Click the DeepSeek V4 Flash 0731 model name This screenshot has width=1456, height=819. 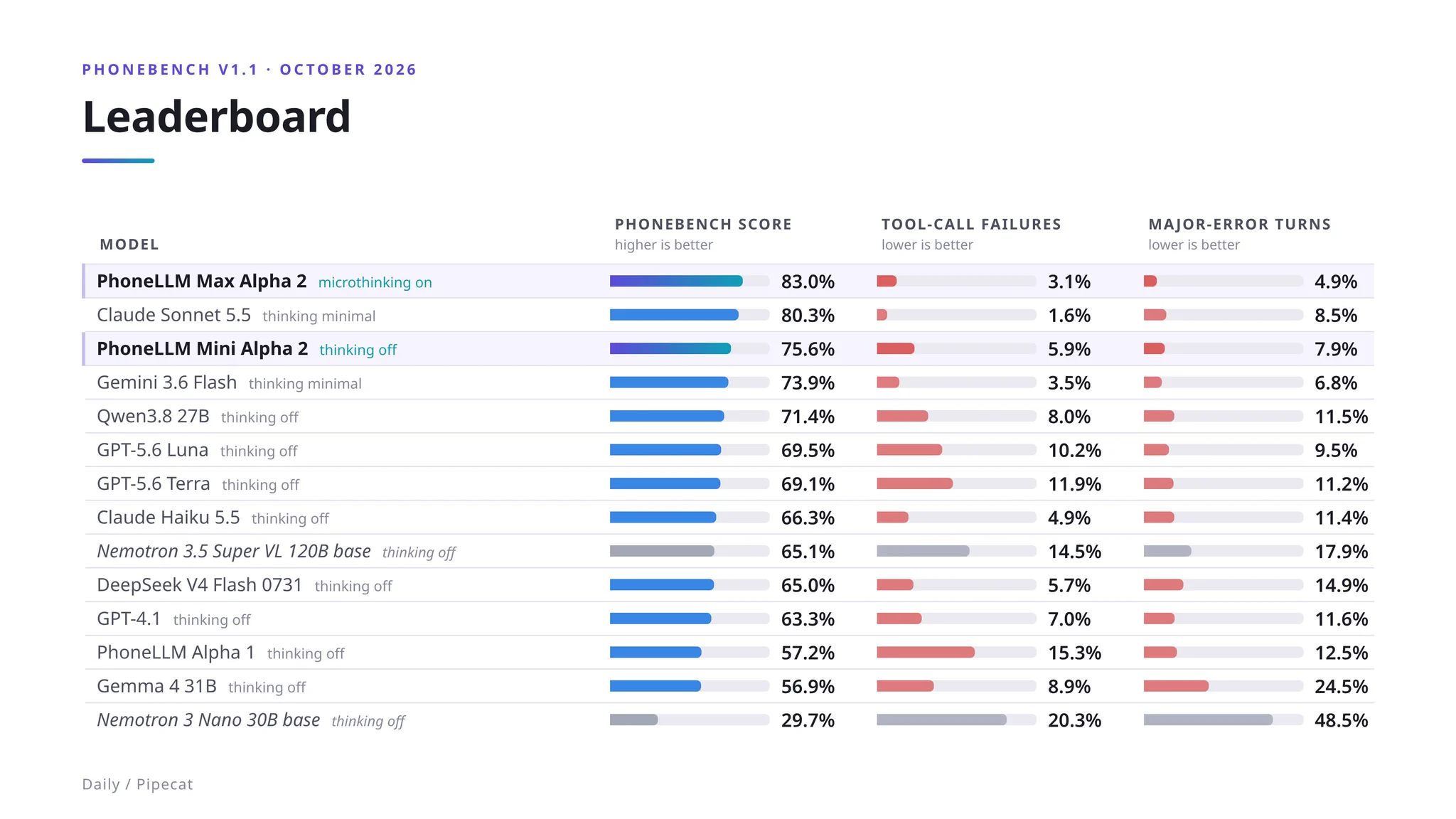tap(200, 585)
